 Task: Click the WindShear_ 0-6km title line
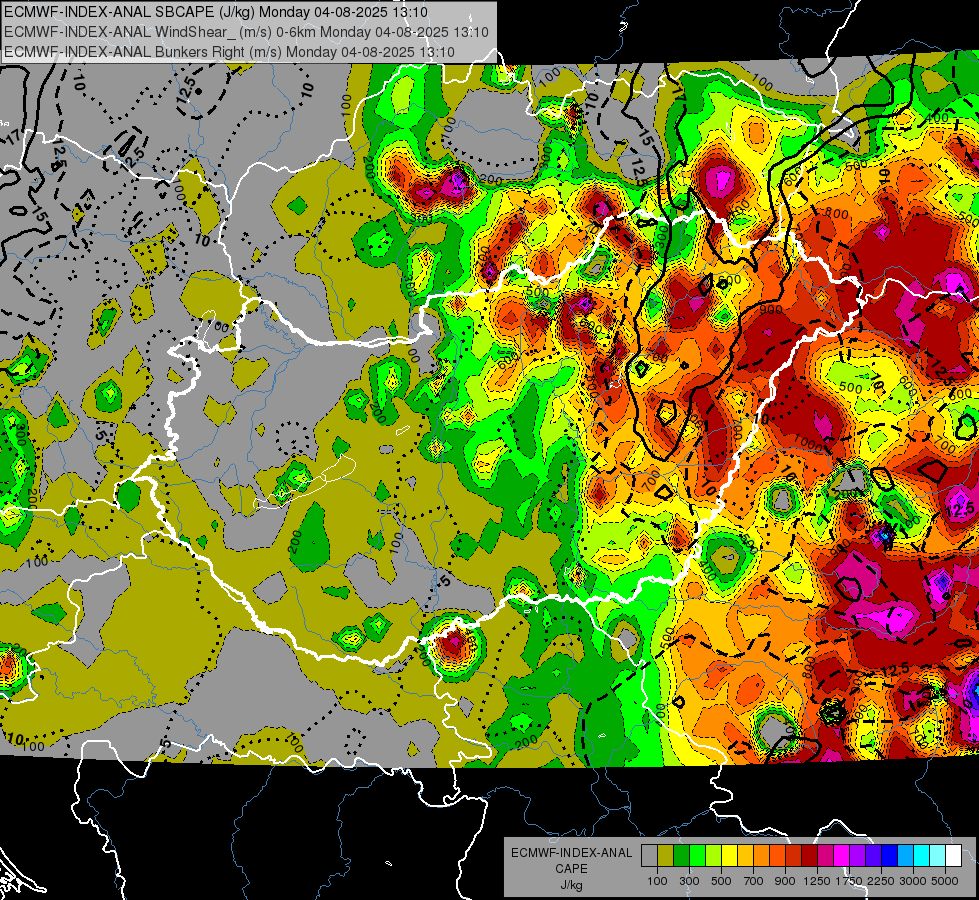tap(246, 32)
